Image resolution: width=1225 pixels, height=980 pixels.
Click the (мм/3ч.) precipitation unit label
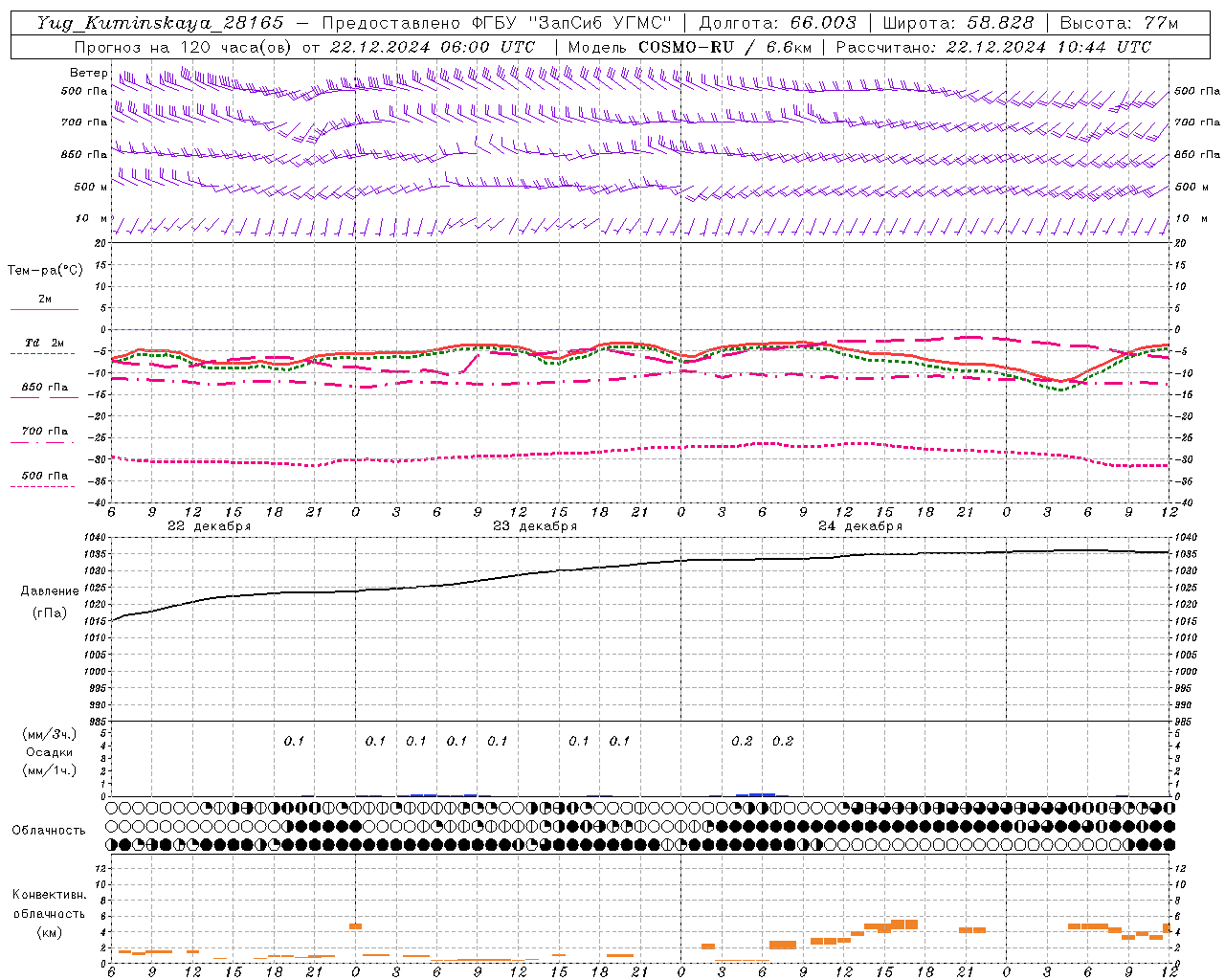[50, 734]
